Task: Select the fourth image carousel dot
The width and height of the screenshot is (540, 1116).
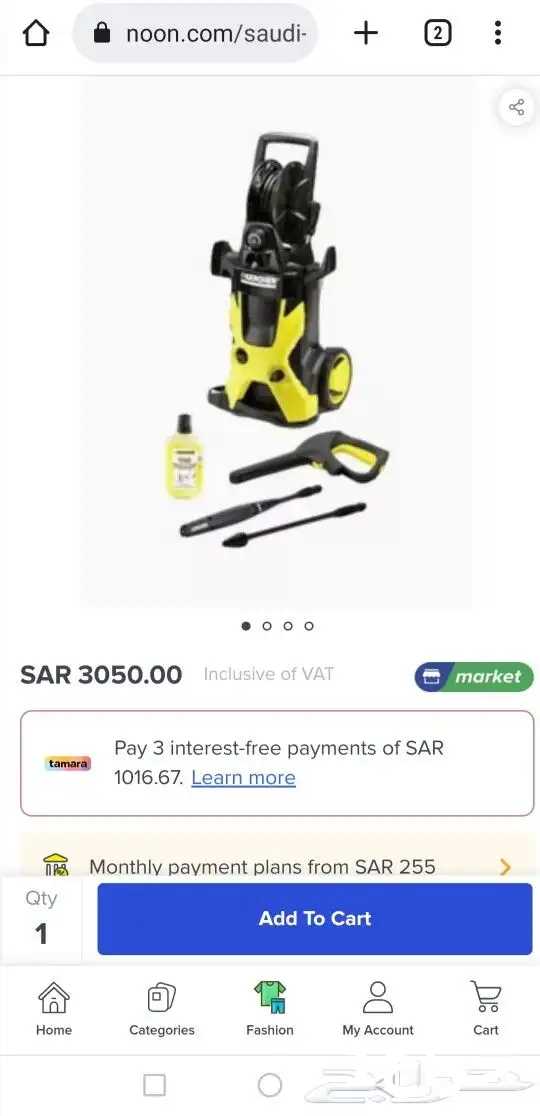Action: (309, 626)
